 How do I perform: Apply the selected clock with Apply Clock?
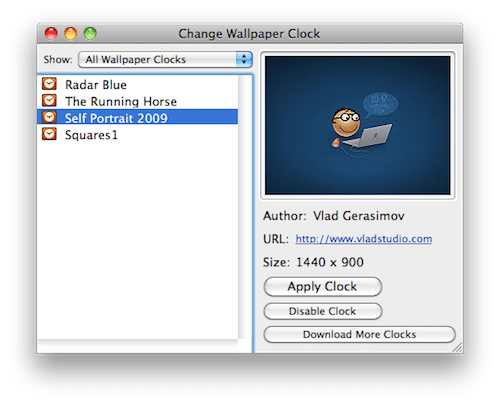[x=322, y=286]
